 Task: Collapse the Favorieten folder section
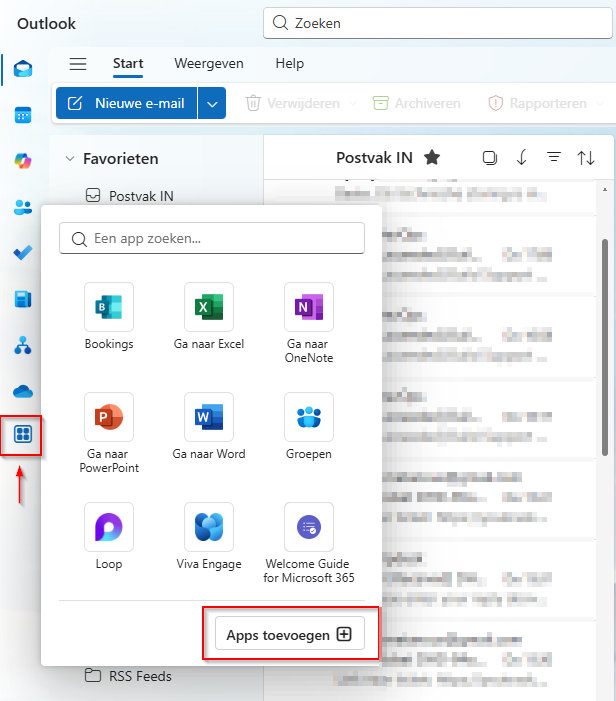(70, 158)
